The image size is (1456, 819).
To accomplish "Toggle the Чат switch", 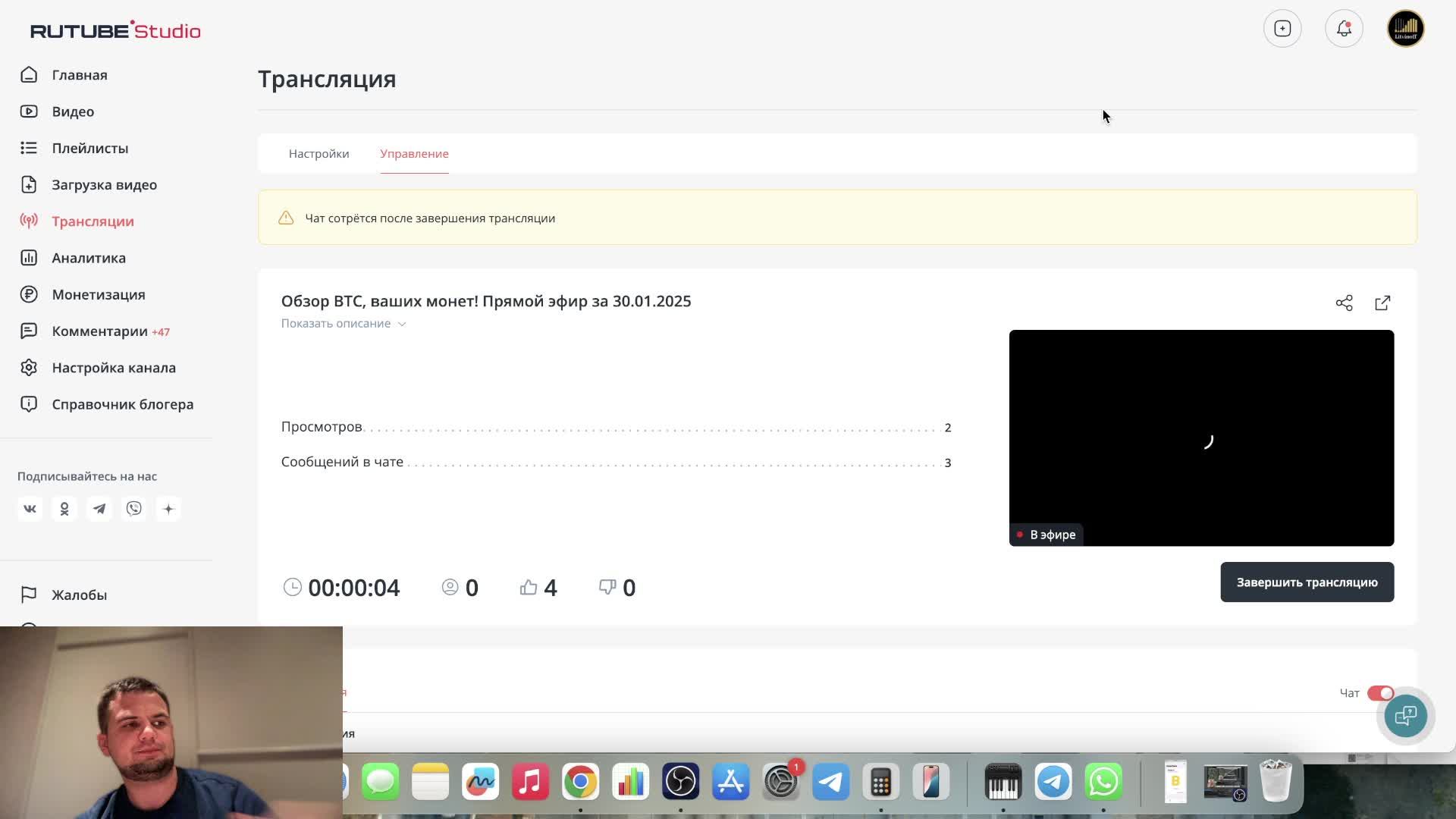I will click(1380, 693).
